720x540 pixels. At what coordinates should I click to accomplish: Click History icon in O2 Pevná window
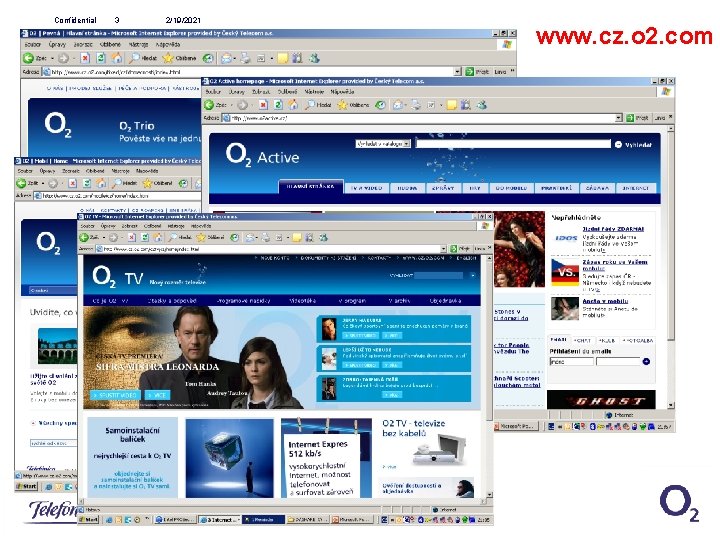tap(208, 58)
